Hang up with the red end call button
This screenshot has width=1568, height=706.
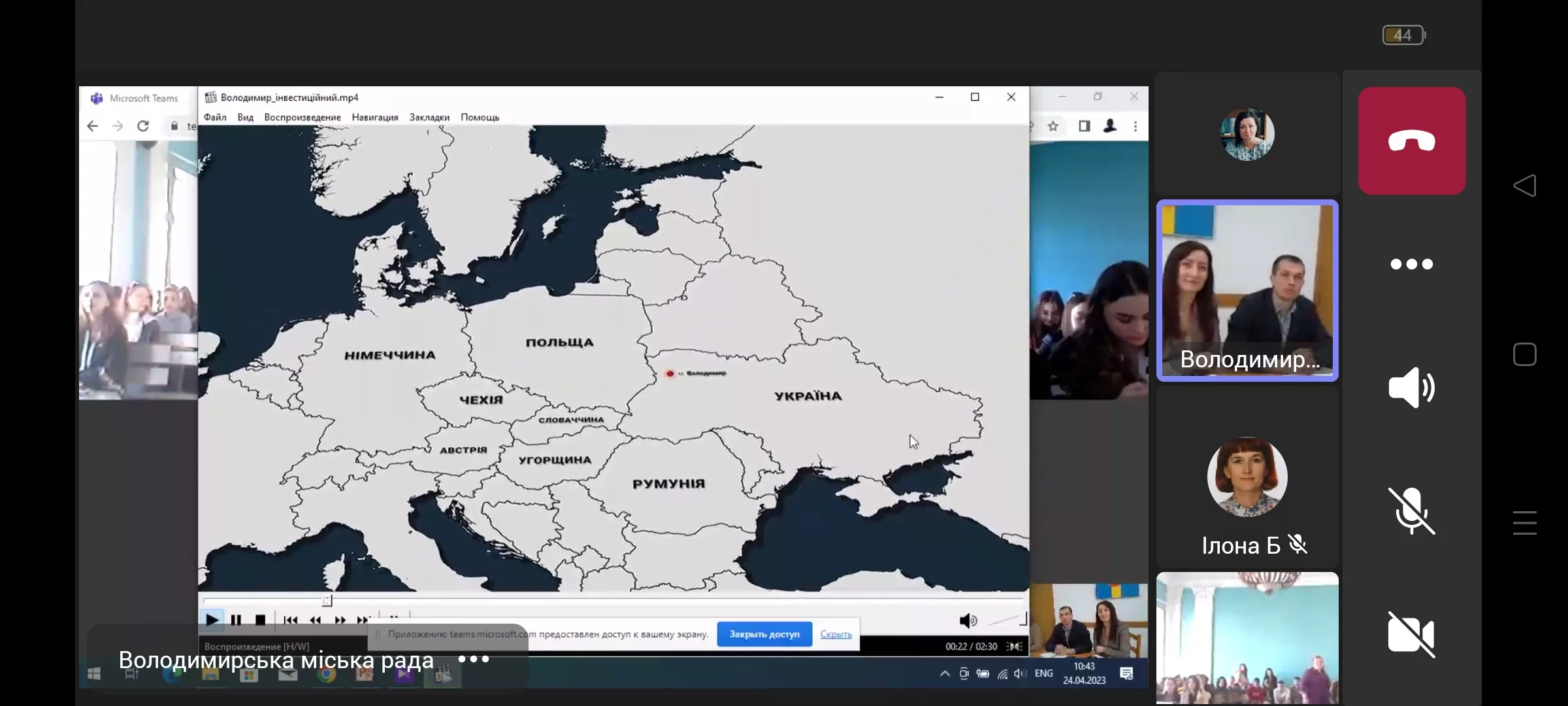point(1411,141)
